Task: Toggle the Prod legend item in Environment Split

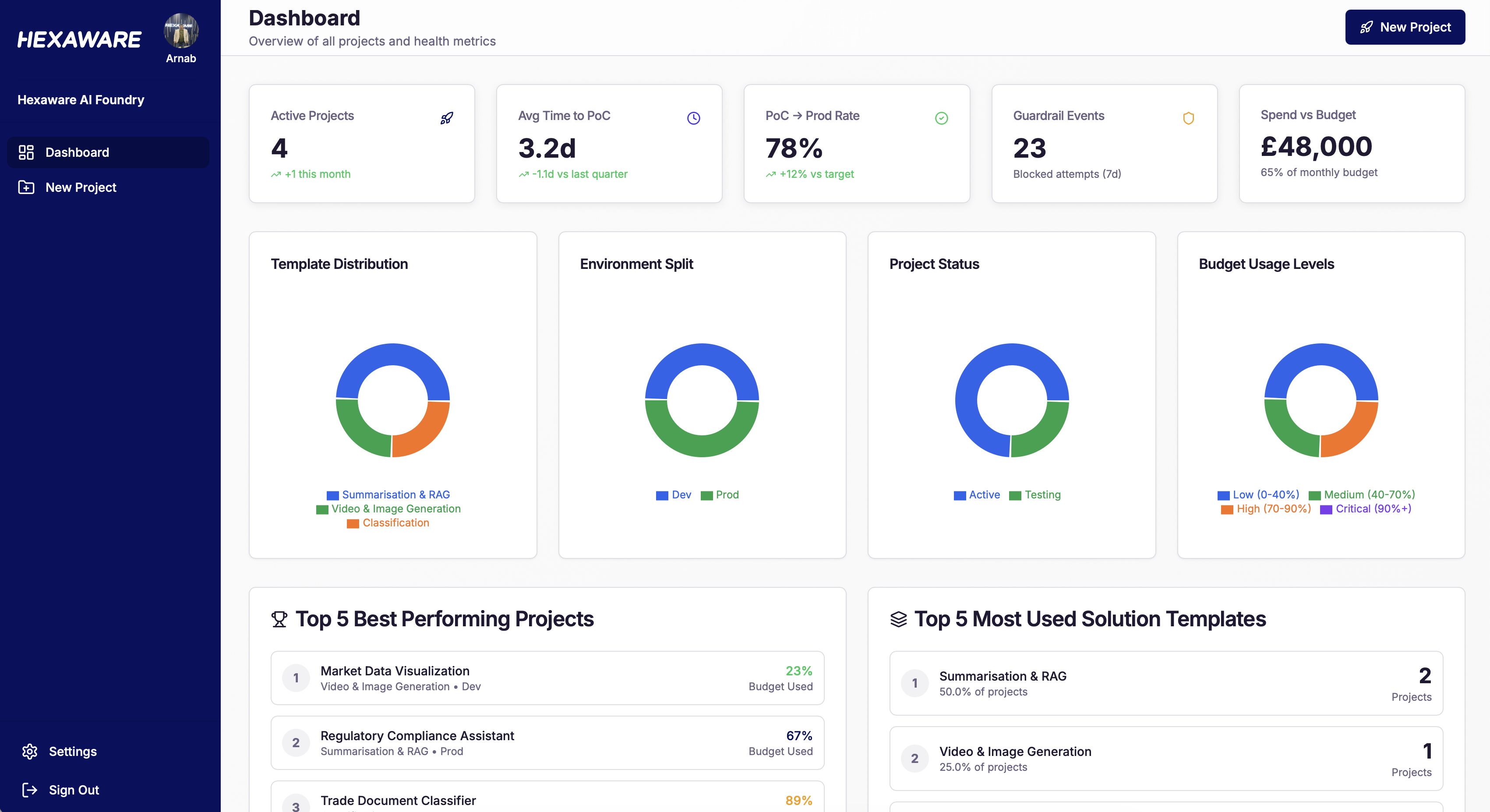Action: 727,495
